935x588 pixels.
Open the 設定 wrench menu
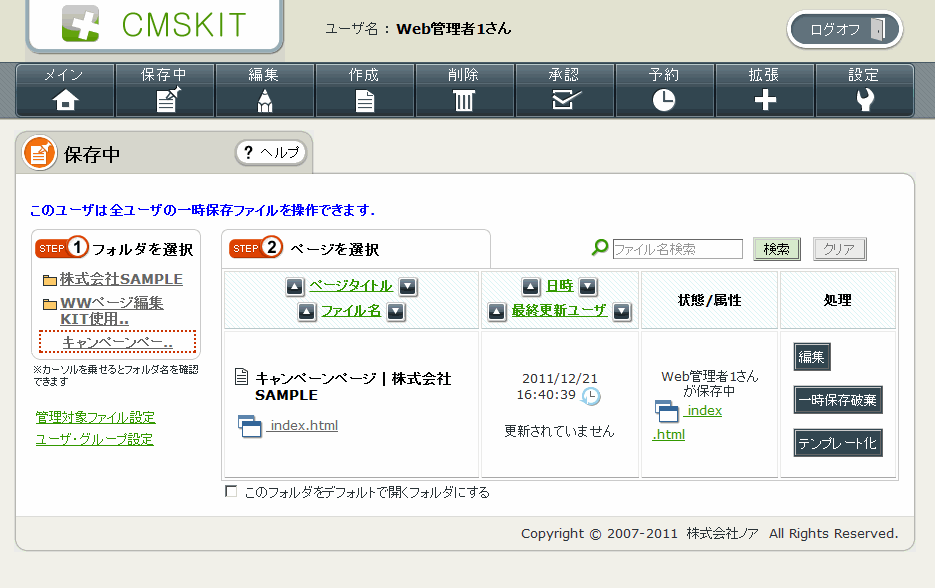pyautogui.click(x=864, y=90)
